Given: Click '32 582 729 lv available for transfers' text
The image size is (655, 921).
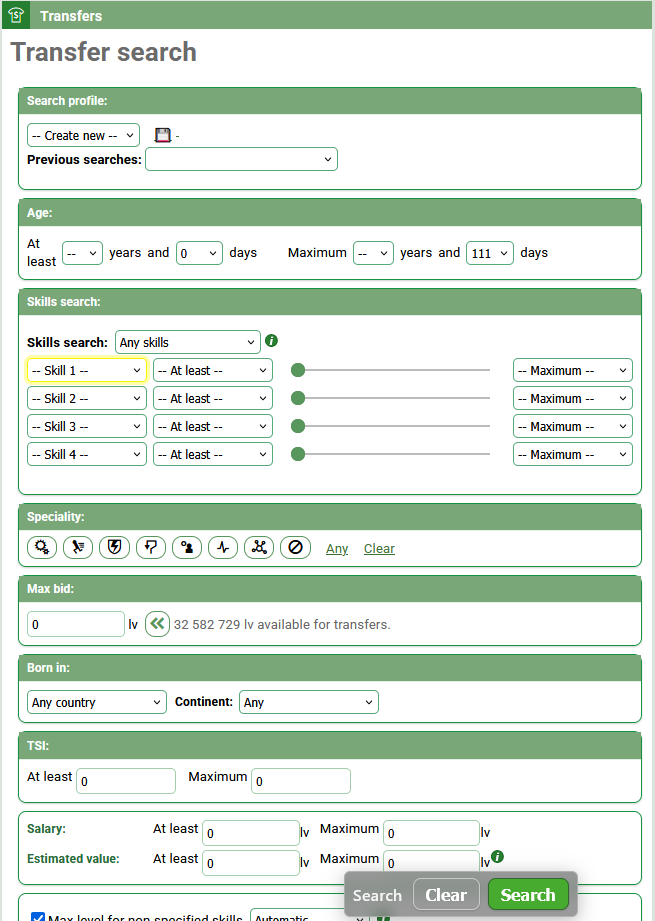Looking at the screenshot, I should point(282,624).
